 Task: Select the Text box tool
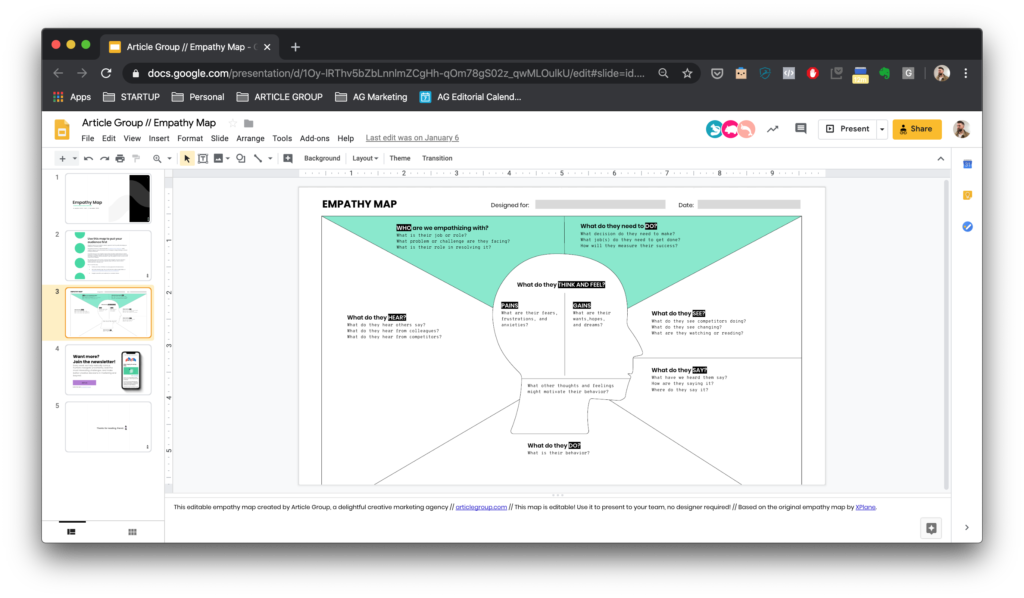point(203,159)
